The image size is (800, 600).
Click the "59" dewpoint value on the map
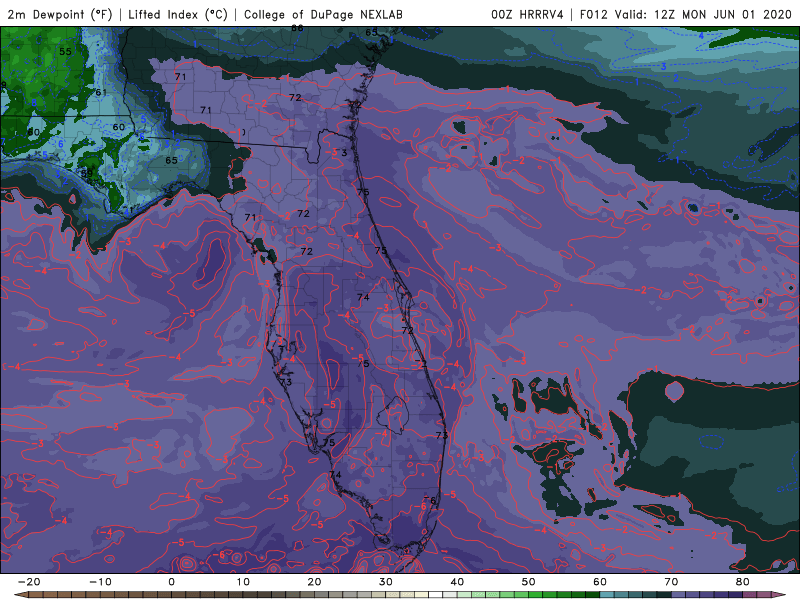pos(87,173)
